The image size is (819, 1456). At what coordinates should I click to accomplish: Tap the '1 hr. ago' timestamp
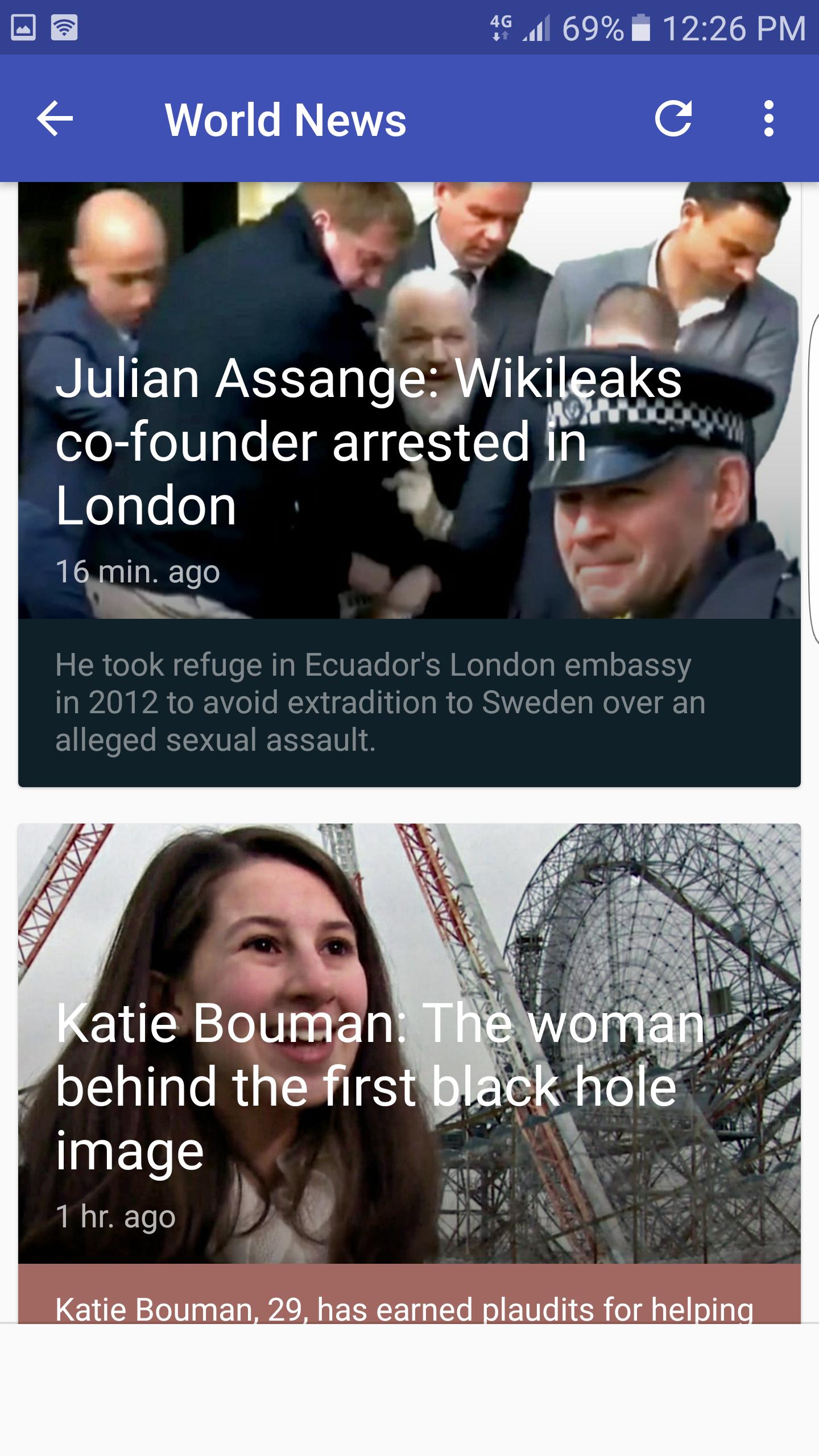click(x=115, y=1217)
